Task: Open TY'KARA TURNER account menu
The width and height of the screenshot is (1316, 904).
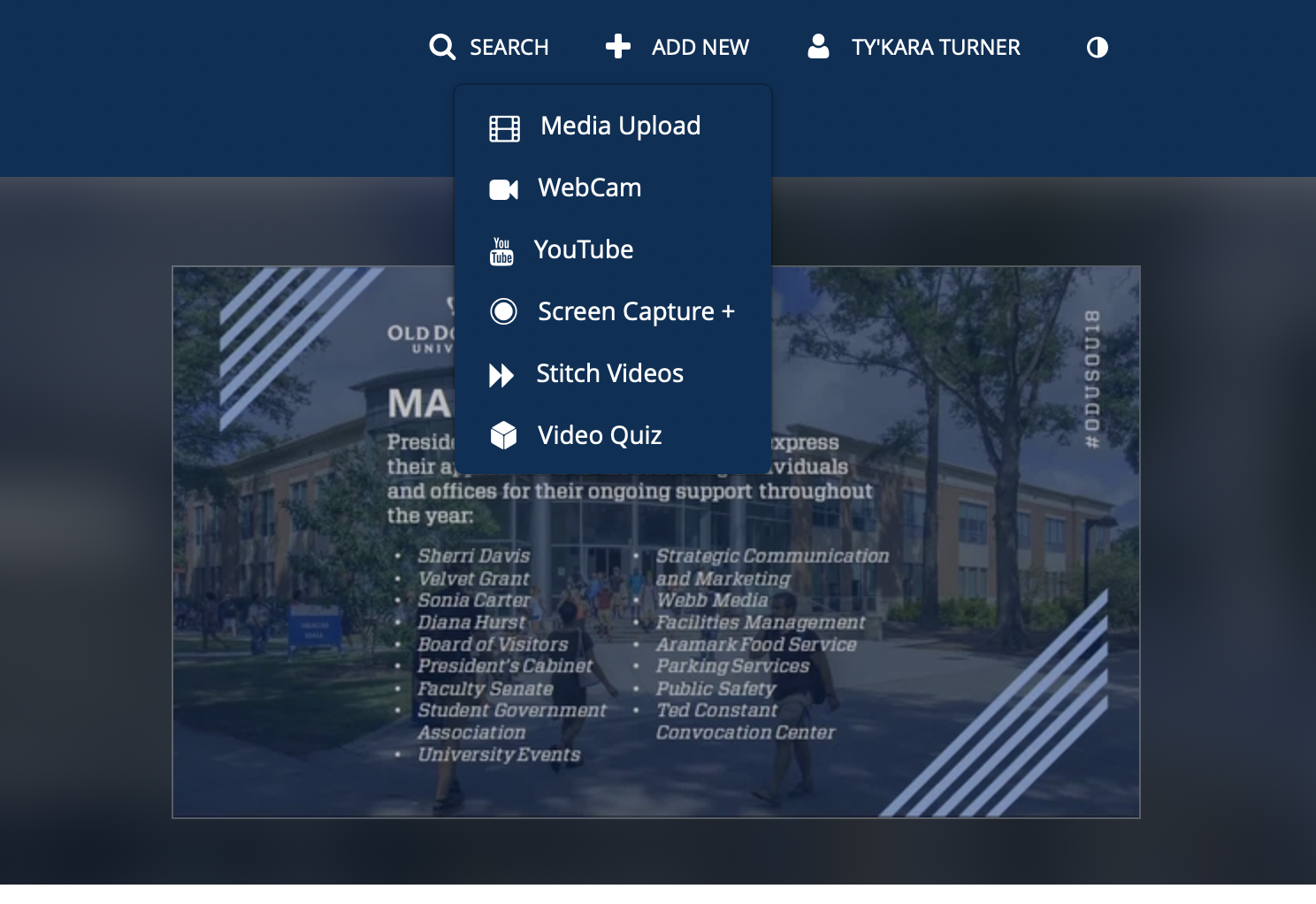Action: coord(936,48)
